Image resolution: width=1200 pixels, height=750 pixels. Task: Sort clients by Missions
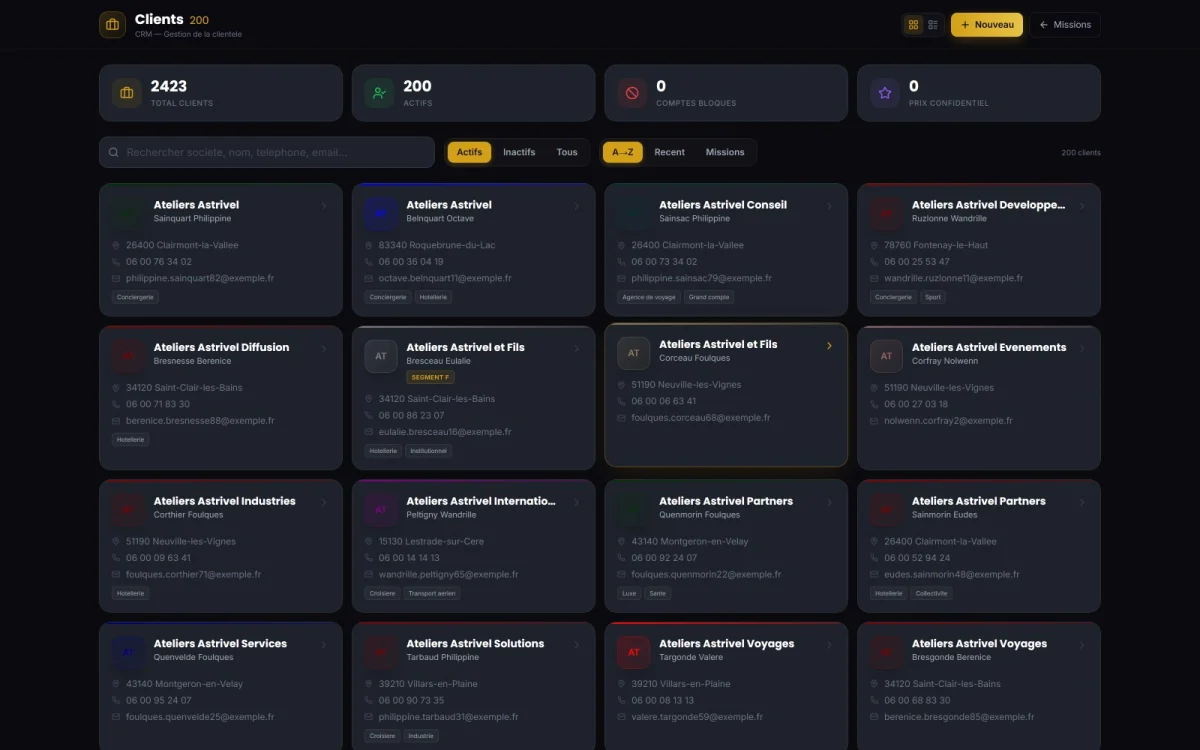(x=725, y=152)
